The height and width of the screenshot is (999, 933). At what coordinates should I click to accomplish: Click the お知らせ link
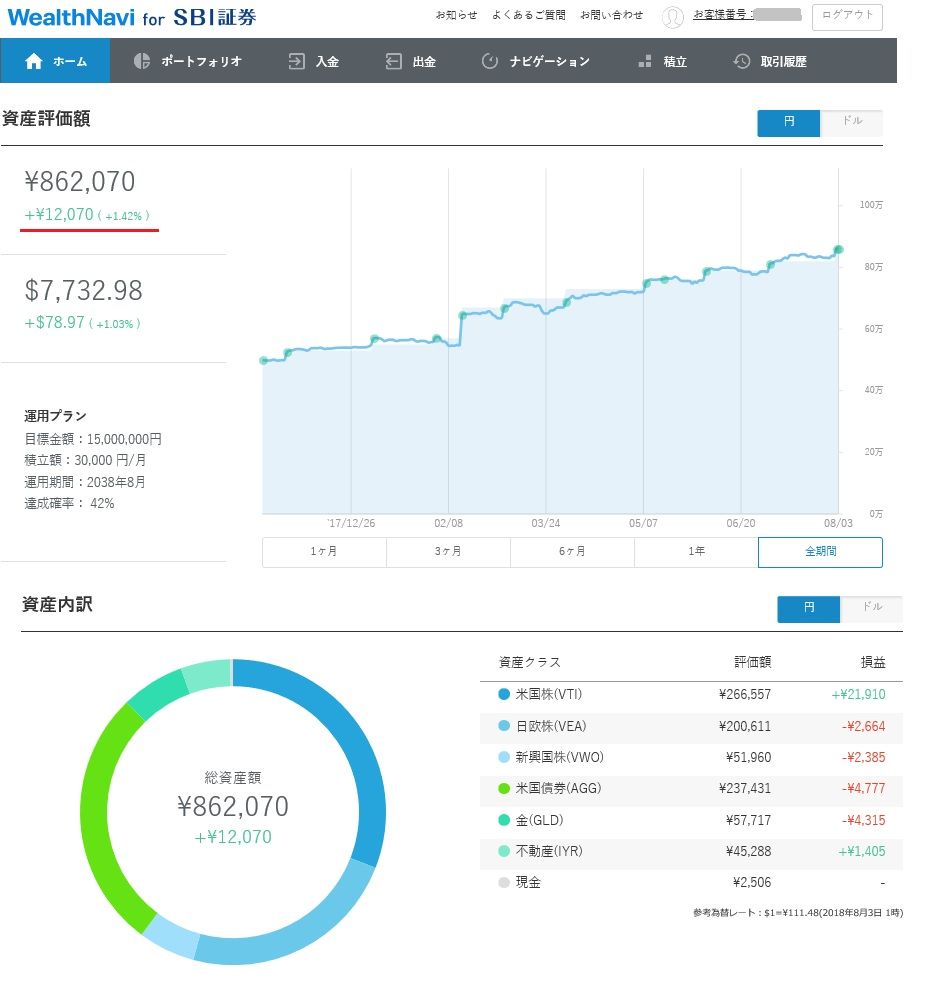tap(456, 15)
